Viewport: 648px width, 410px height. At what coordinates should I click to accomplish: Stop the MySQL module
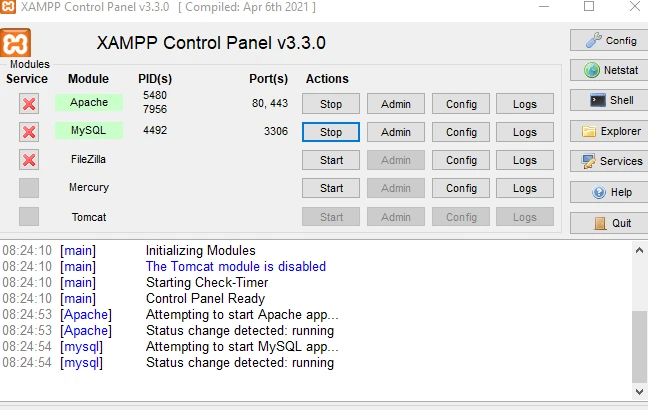tap(331, 132)
